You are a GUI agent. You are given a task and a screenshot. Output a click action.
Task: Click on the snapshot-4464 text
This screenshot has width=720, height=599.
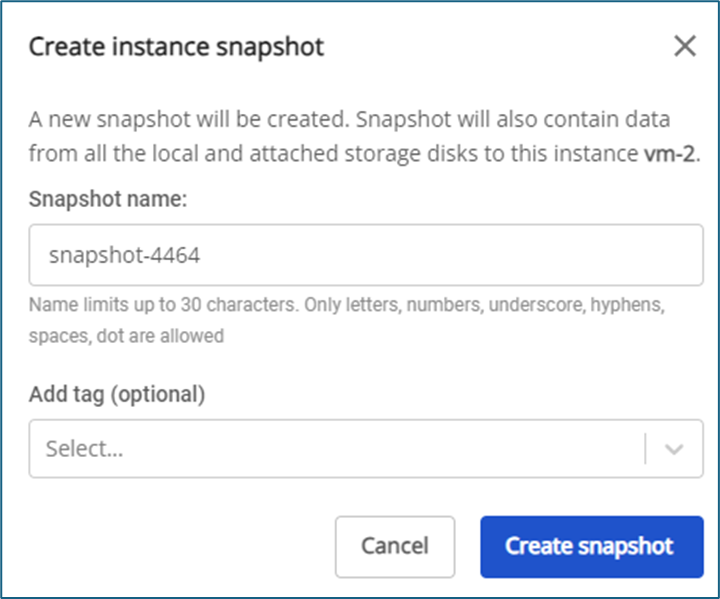pyautogui.click(x=125, y=255)
